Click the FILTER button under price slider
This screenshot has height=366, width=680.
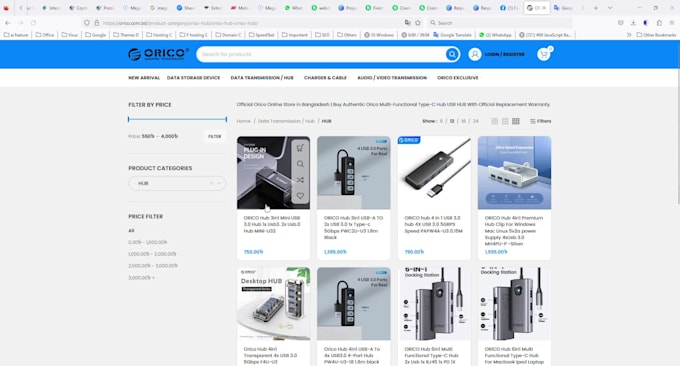[x=215, y=136]
